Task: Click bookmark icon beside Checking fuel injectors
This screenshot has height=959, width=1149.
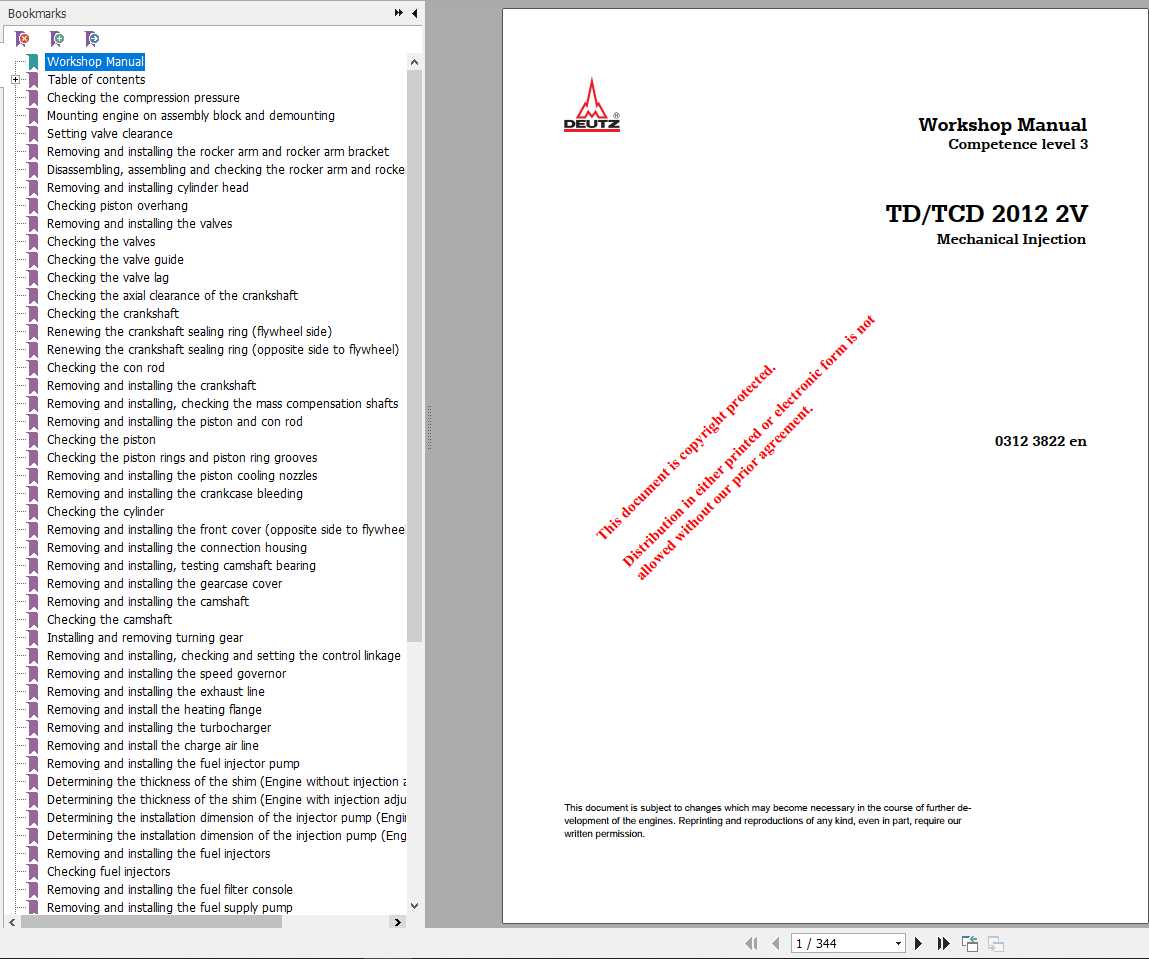Action: click(33, 872)
